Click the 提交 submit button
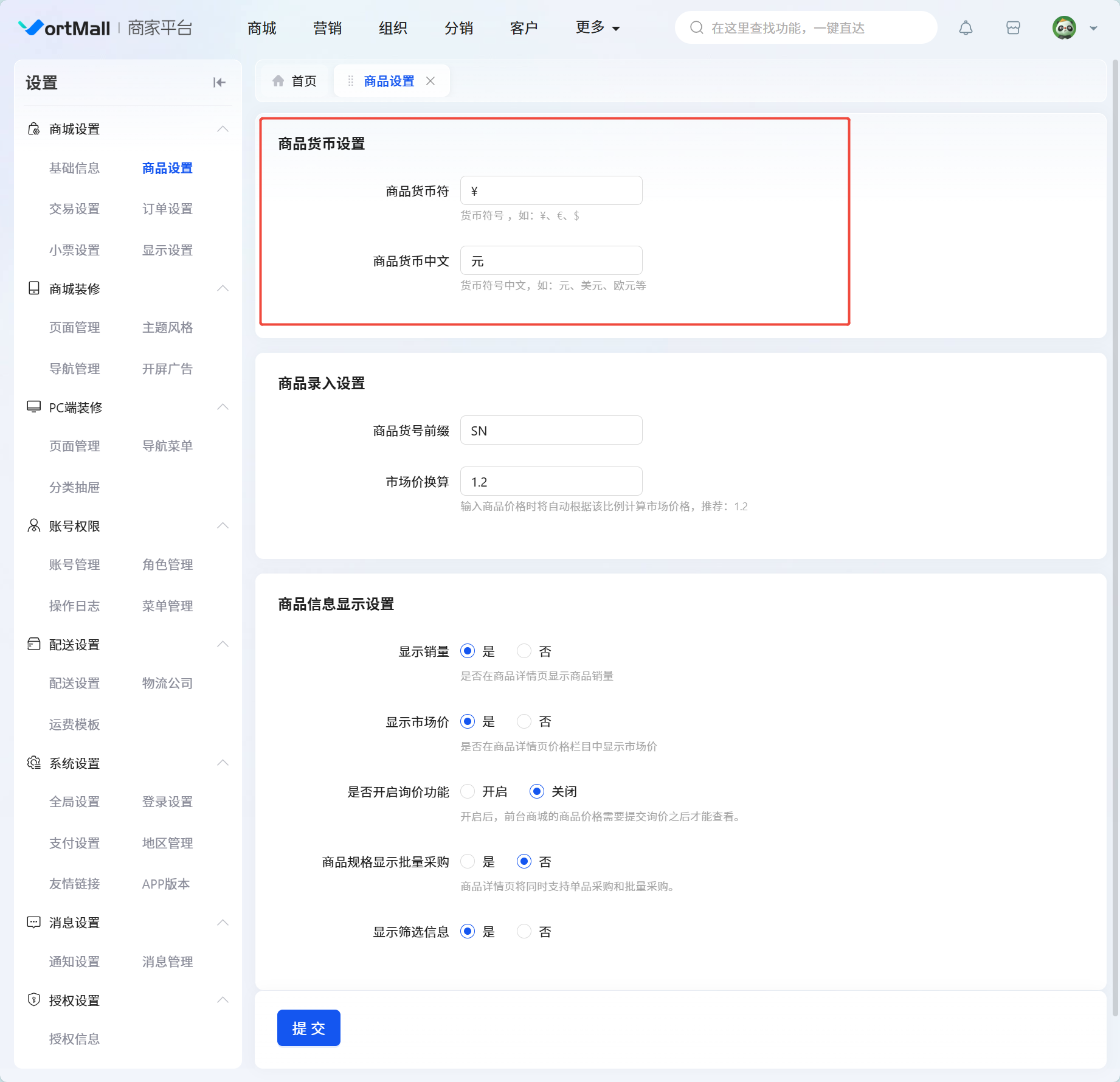This screenshot has height=1082, width=1120. point(309,1028)
